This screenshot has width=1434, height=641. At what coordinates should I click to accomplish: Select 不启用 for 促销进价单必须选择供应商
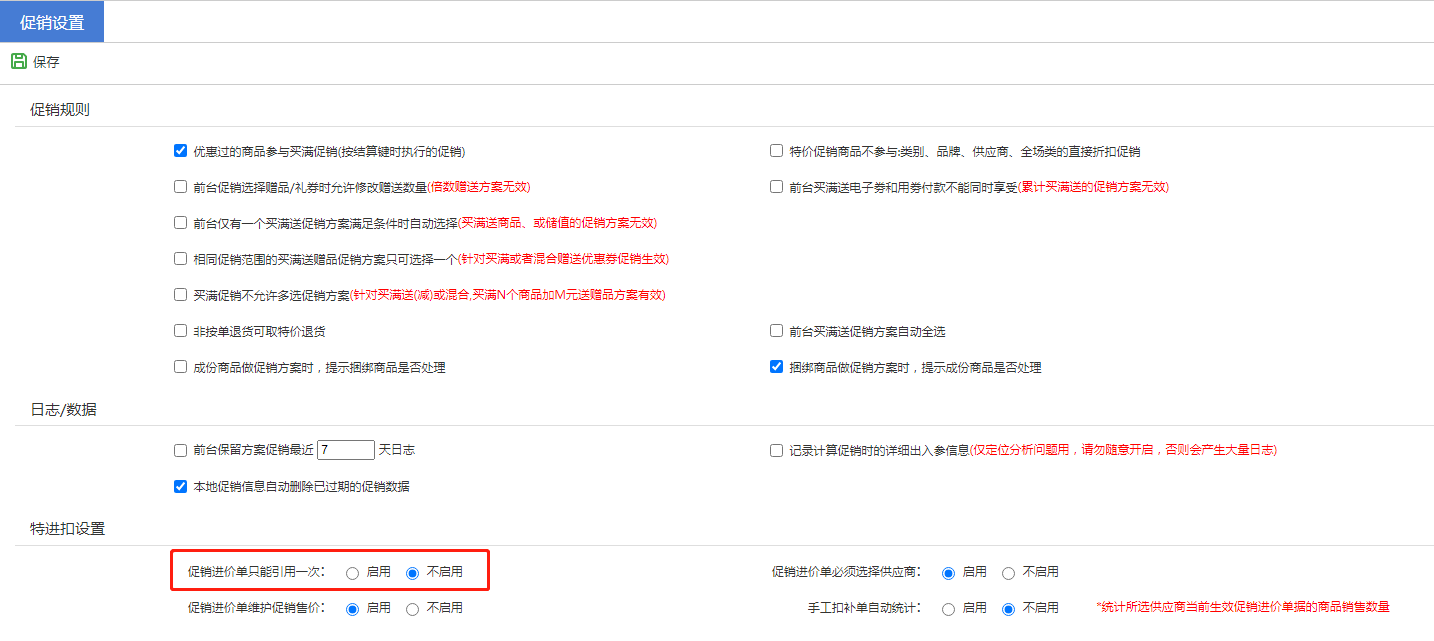tap(1008, 573)
